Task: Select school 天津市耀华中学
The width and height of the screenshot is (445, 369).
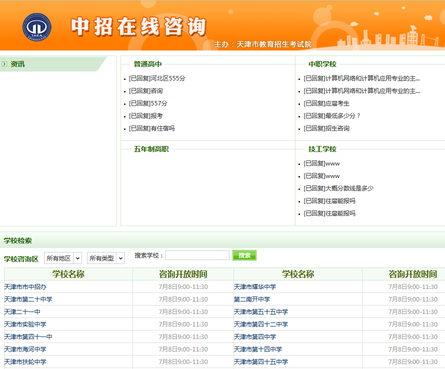Action: (255, 287)
